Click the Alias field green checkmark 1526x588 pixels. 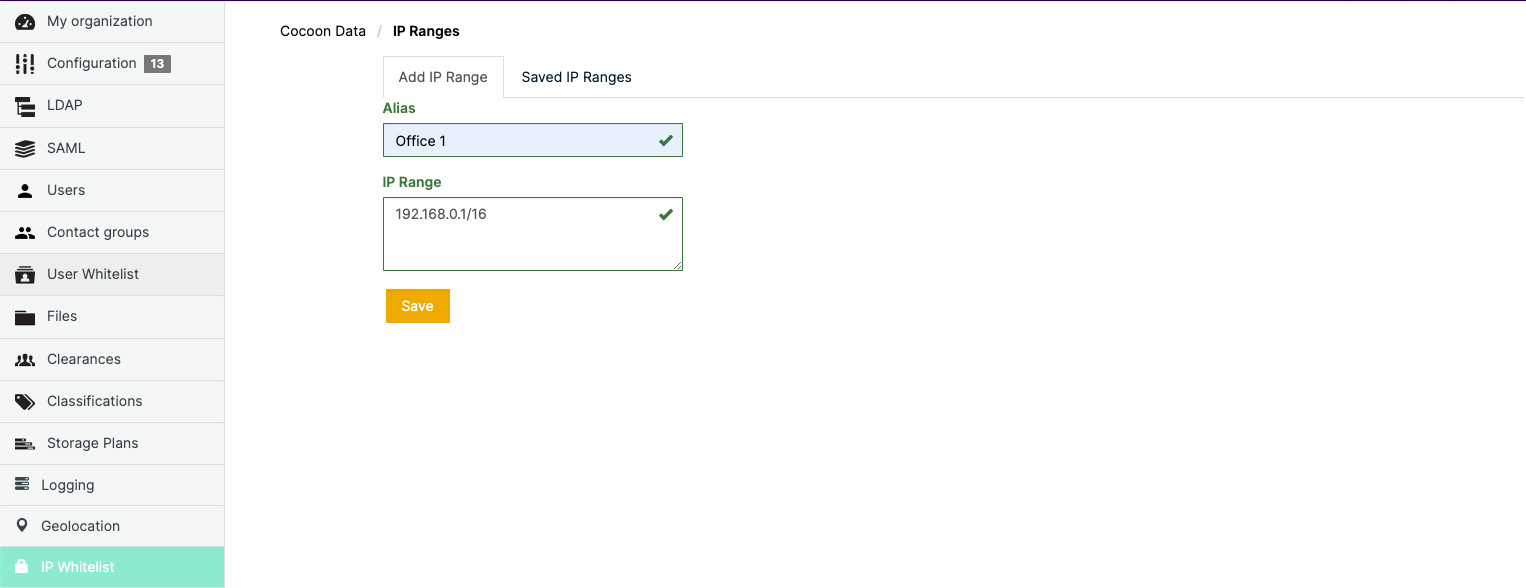click(666, 141)
